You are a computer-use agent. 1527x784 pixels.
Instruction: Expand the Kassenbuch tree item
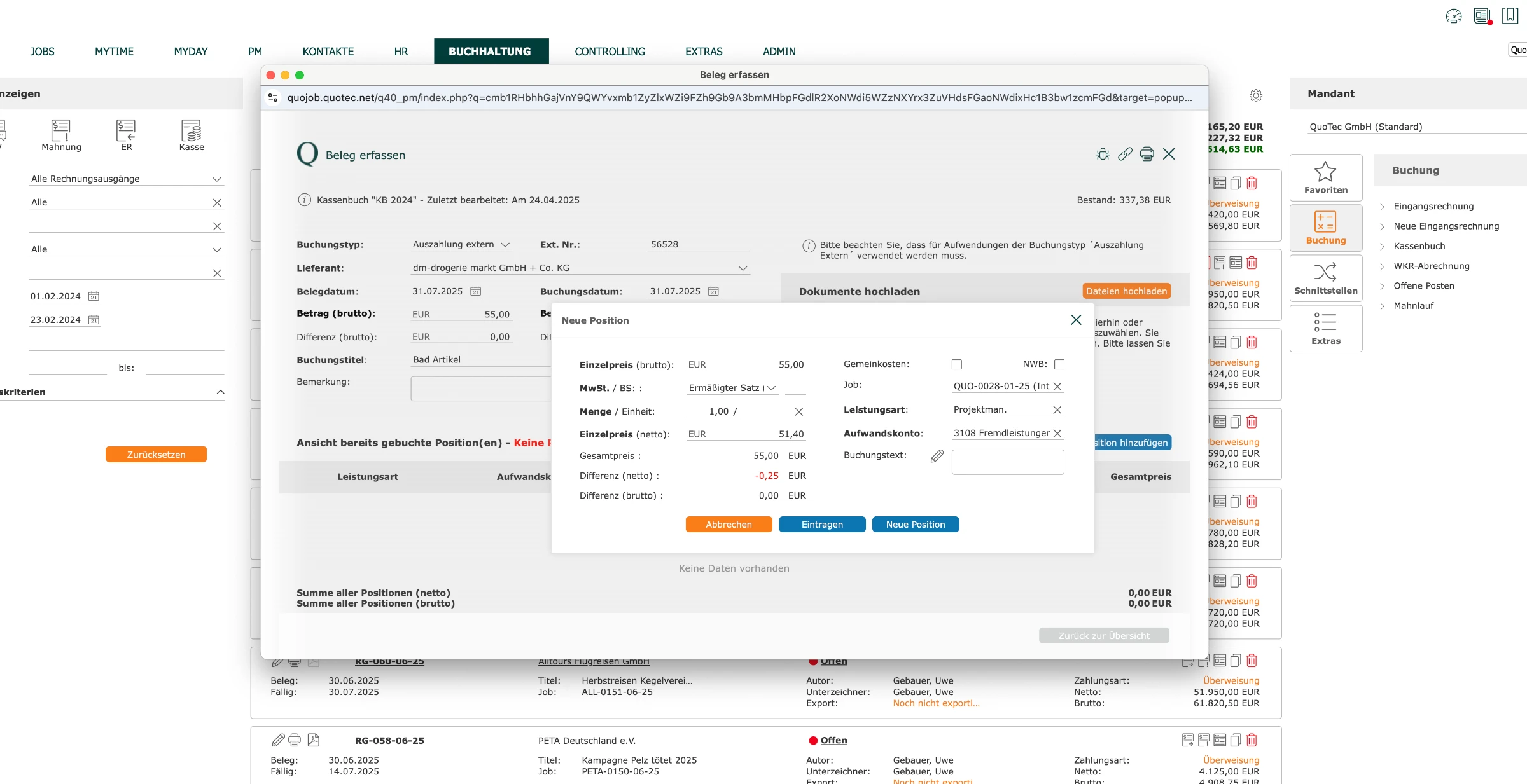coord(1419,246)
